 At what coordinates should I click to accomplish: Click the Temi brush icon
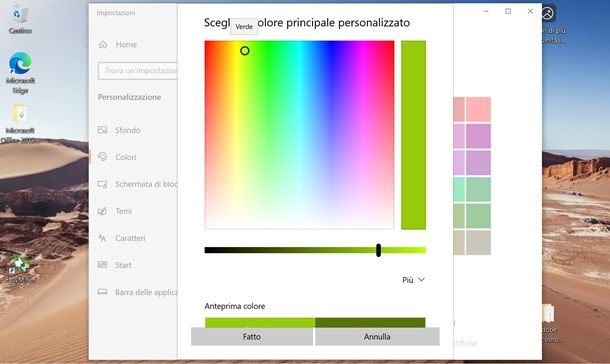tap(102, 211)
